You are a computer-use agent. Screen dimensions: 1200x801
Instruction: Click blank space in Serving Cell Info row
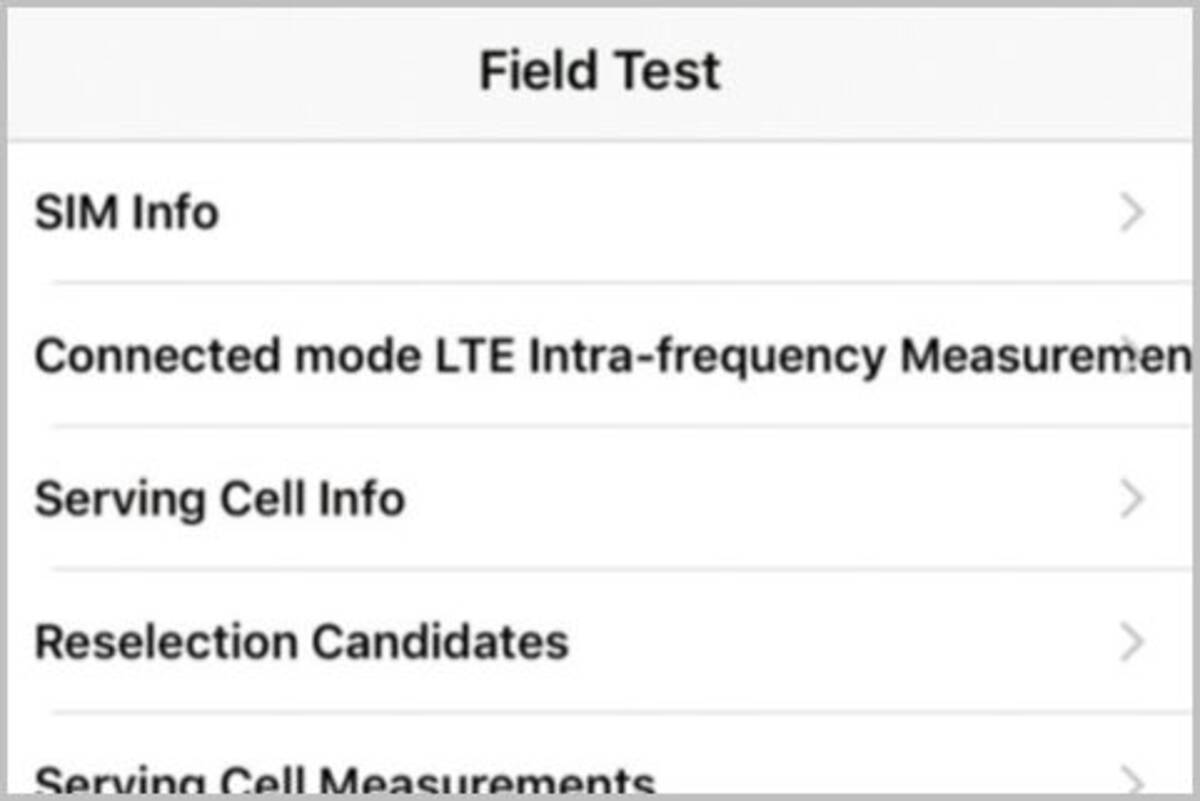[x=750, y=498]
